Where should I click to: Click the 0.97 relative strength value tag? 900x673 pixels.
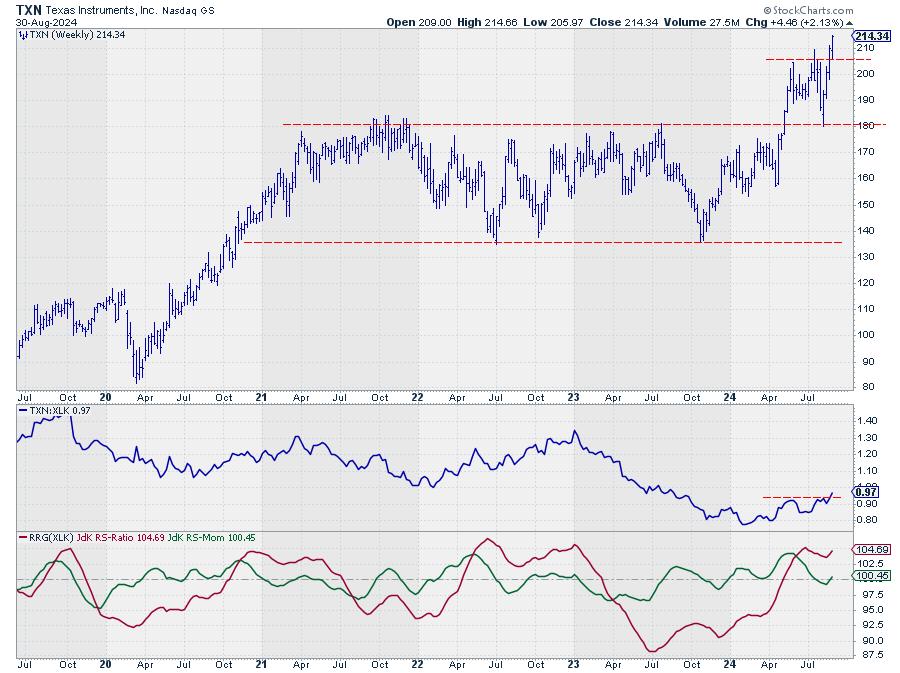click(865, 492)
